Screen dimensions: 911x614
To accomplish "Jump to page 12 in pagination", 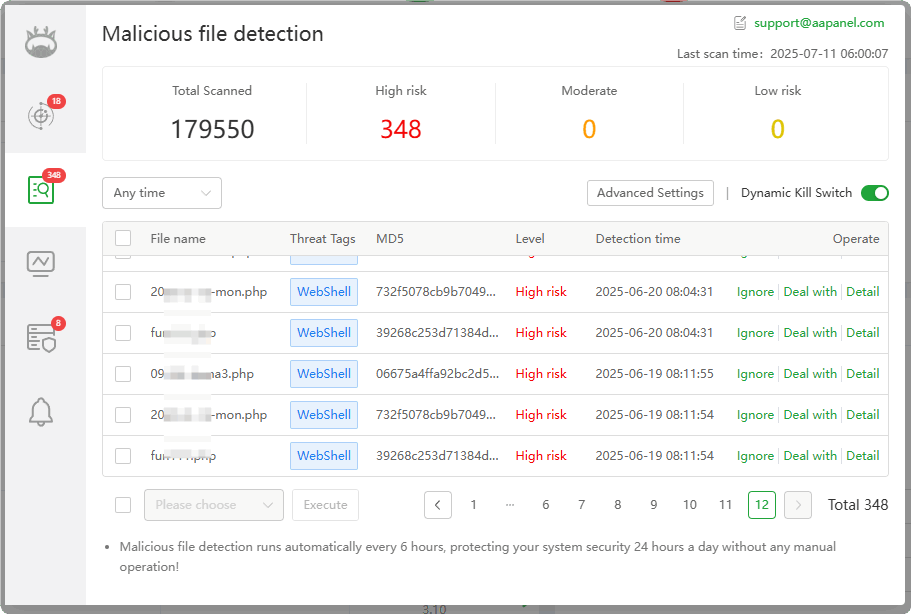I will coord(761,504).
